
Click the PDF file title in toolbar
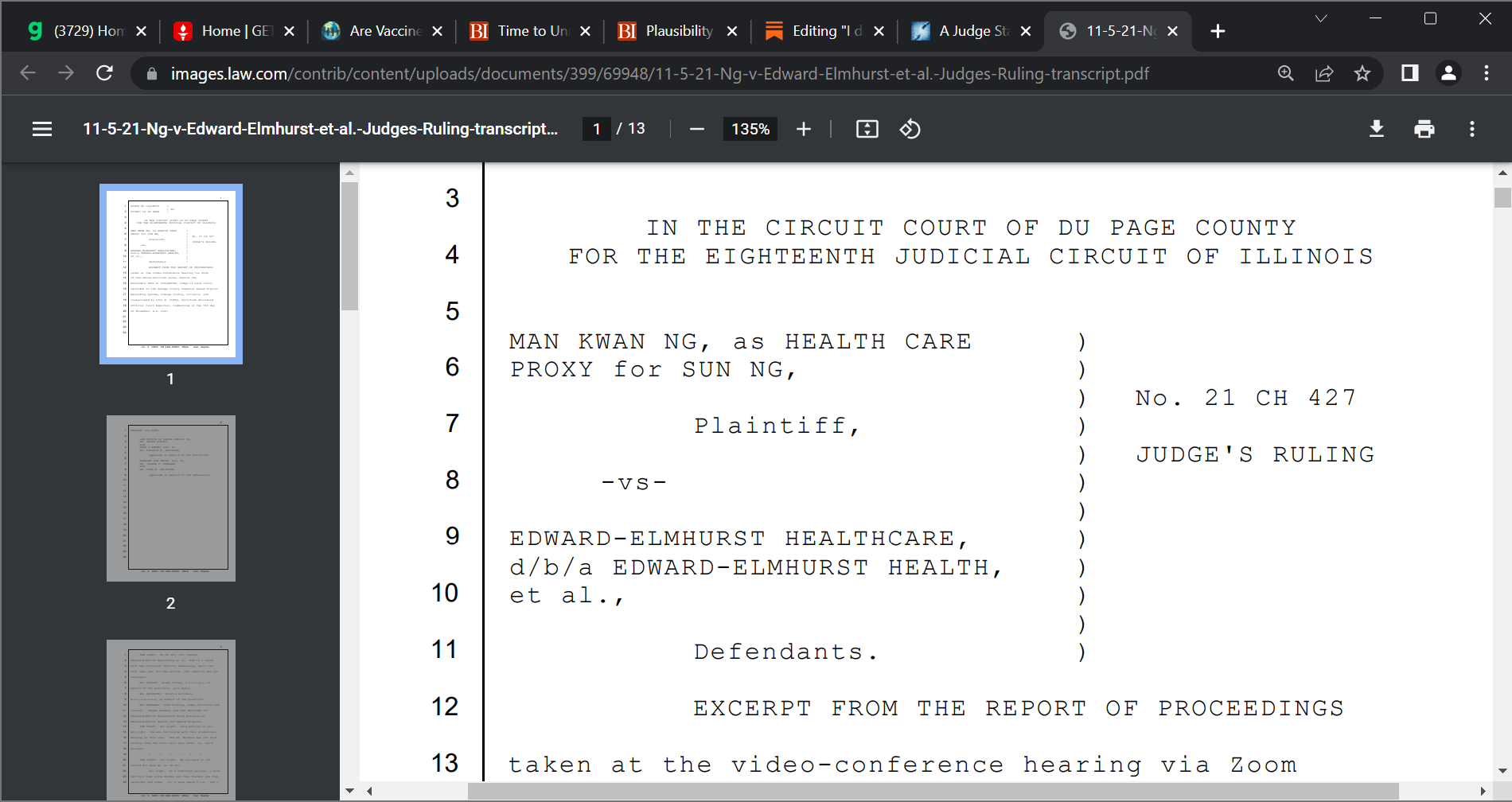click(x=321, y=129)
